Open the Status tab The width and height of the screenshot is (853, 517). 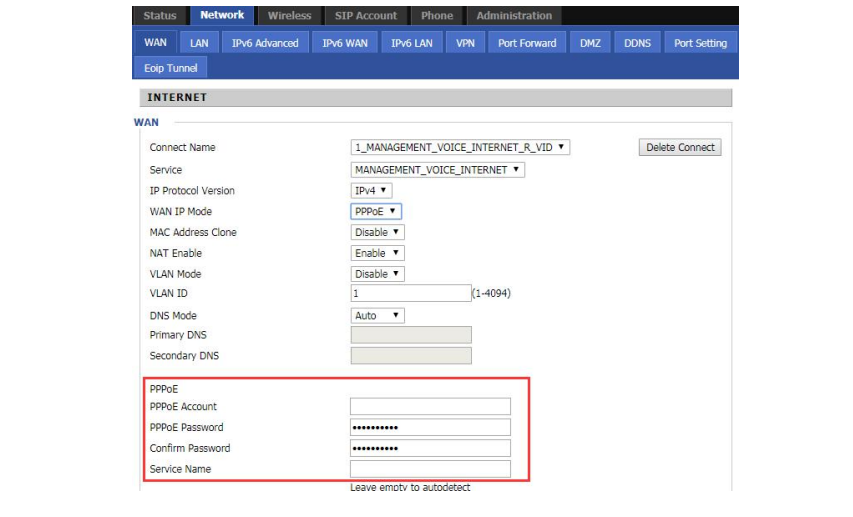(160, 16)
